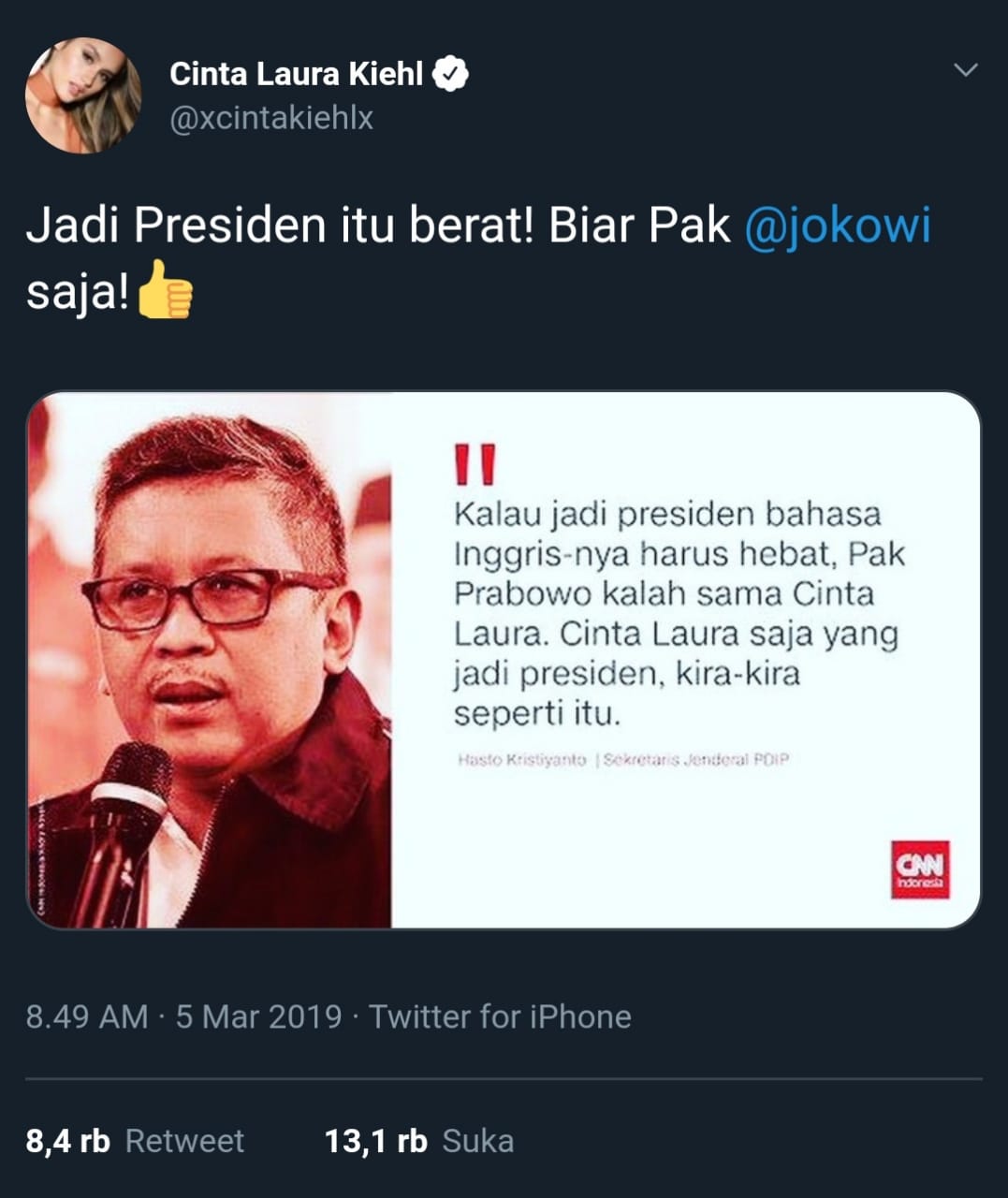The image size is (1008, 1198).
Task: Open the @xcintakiehlx handle
Action: point(271,118)
